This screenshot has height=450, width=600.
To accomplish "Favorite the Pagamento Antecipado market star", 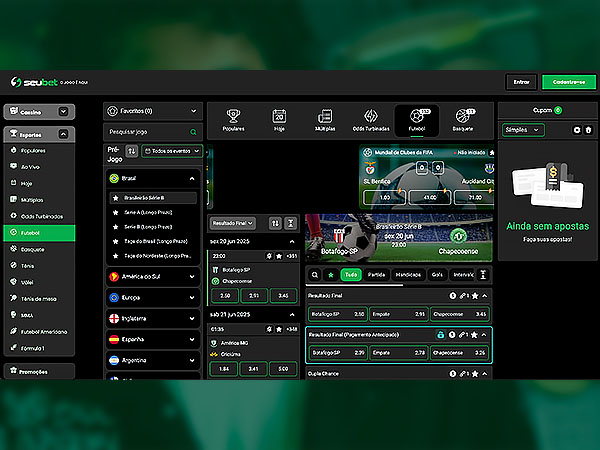I will (x=474, y=335).
